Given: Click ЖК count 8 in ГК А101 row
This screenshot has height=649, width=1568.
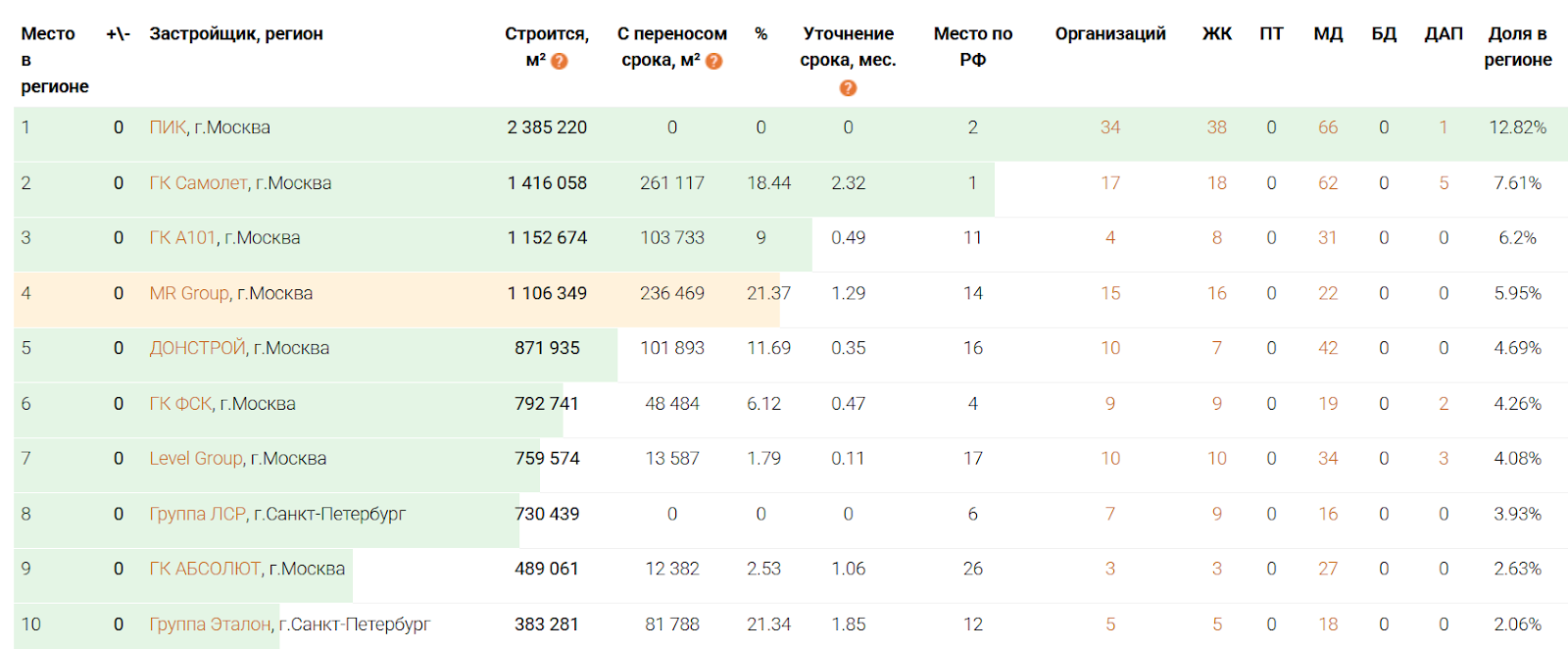Looking at the screenshot, I should [x=1217, y=238].
